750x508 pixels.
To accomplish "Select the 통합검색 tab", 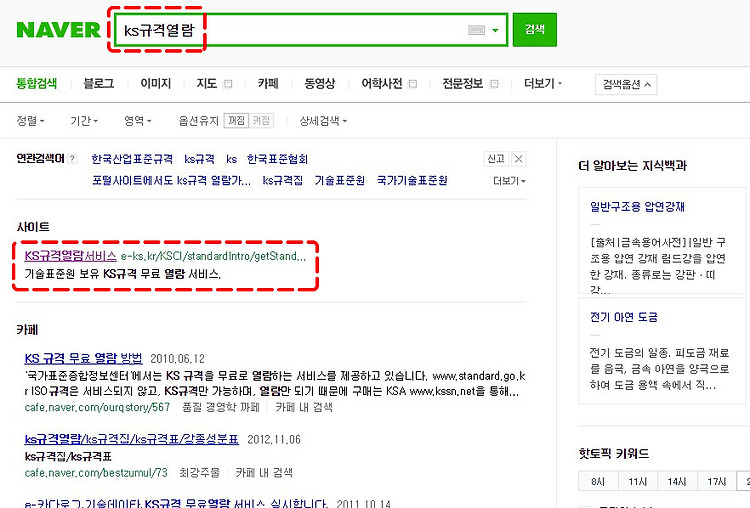I will click(x=37, y=84).
